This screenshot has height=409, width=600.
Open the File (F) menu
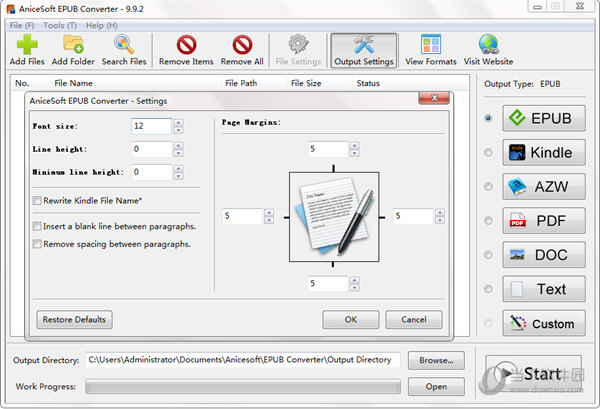coord(22,26)
